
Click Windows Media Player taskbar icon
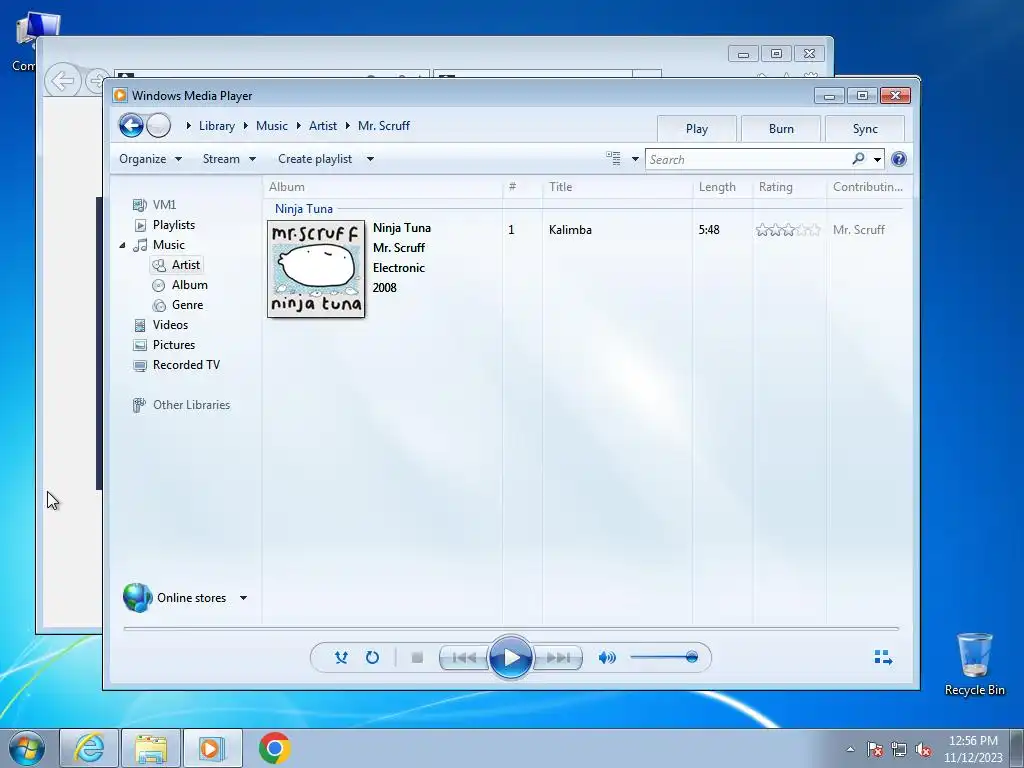pos(212,748)
